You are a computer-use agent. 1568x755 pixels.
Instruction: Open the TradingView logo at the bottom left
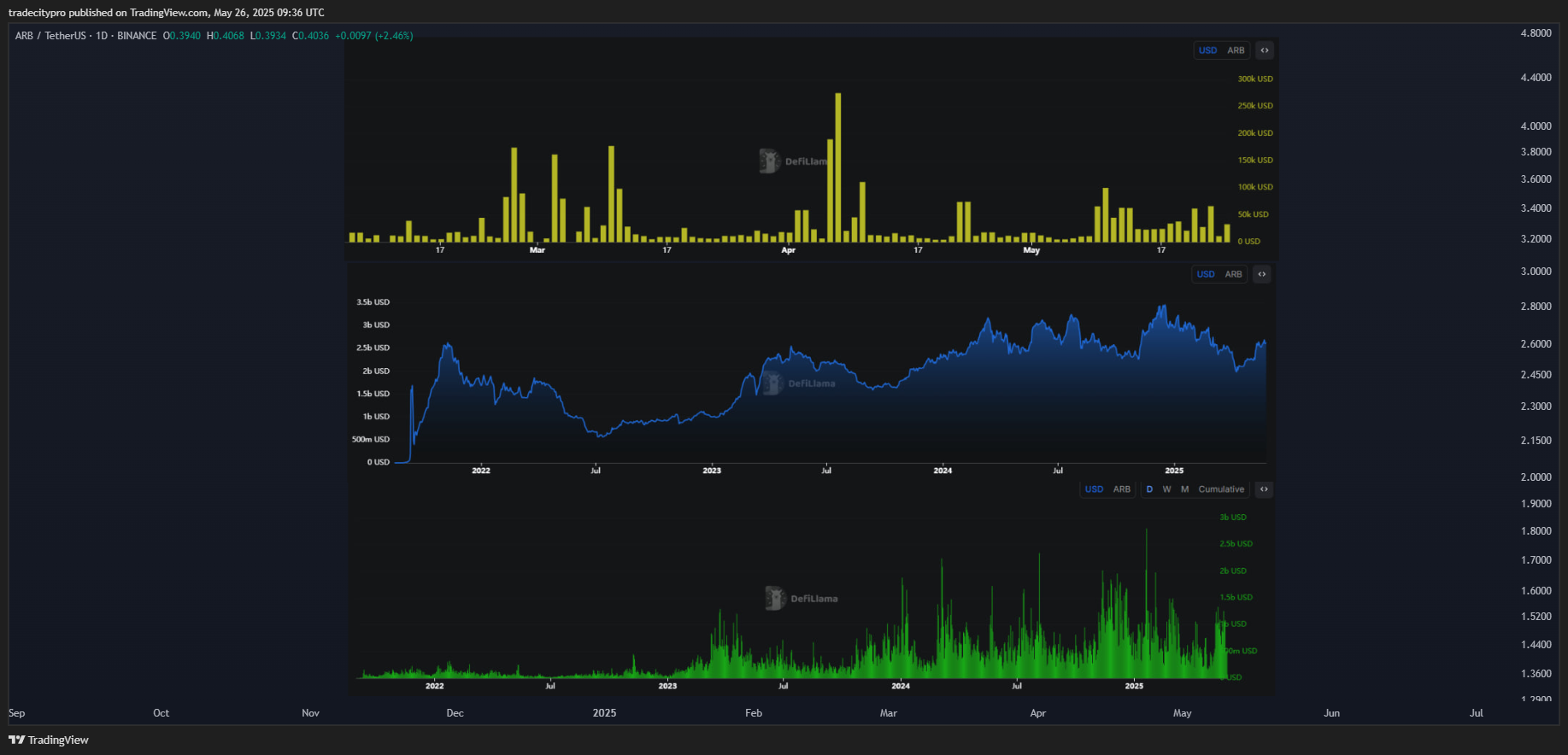point(49,740)
